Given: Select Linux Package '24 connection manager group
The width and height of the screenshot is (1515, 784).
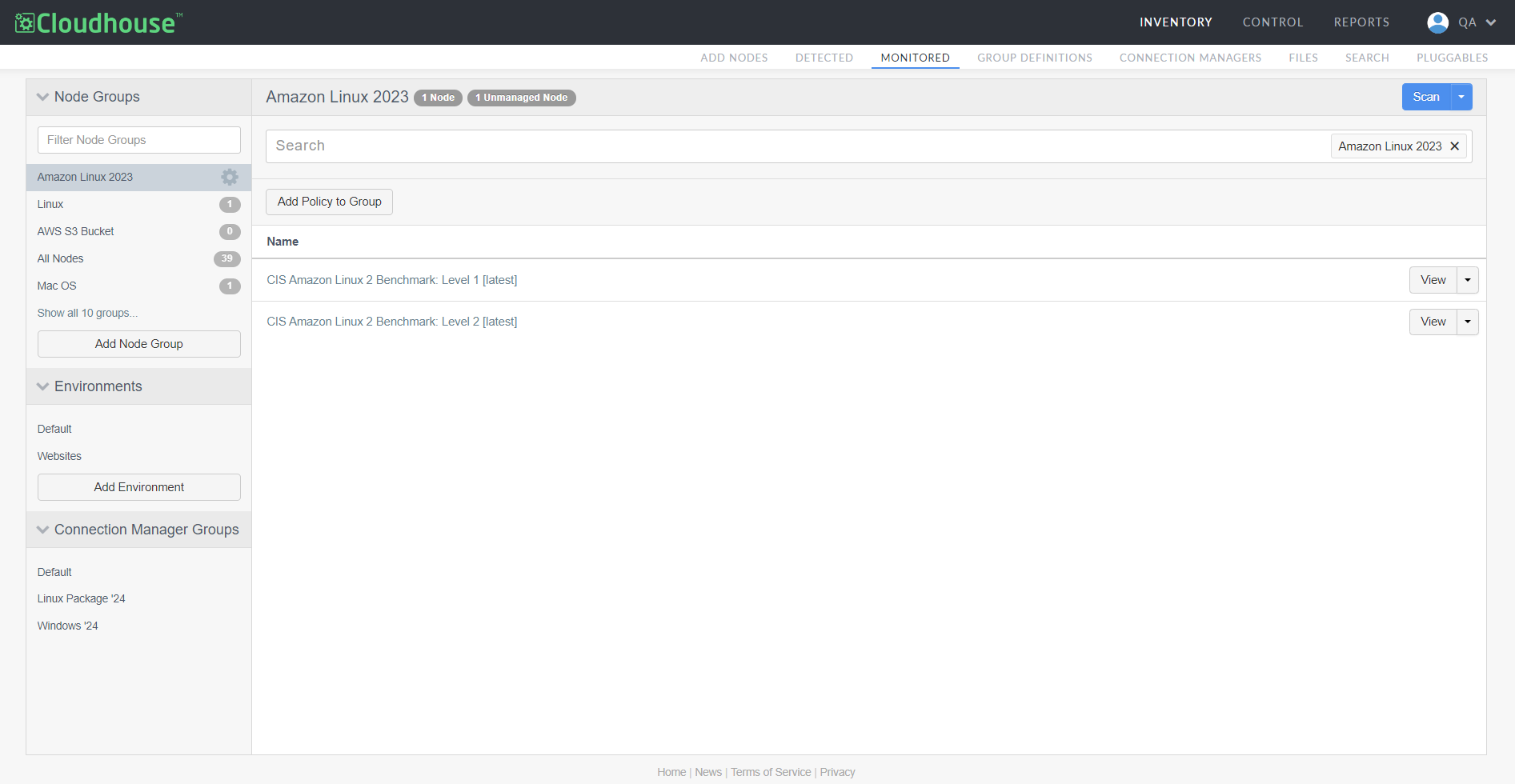Looking at the screenshot, I should click(81, 598).
